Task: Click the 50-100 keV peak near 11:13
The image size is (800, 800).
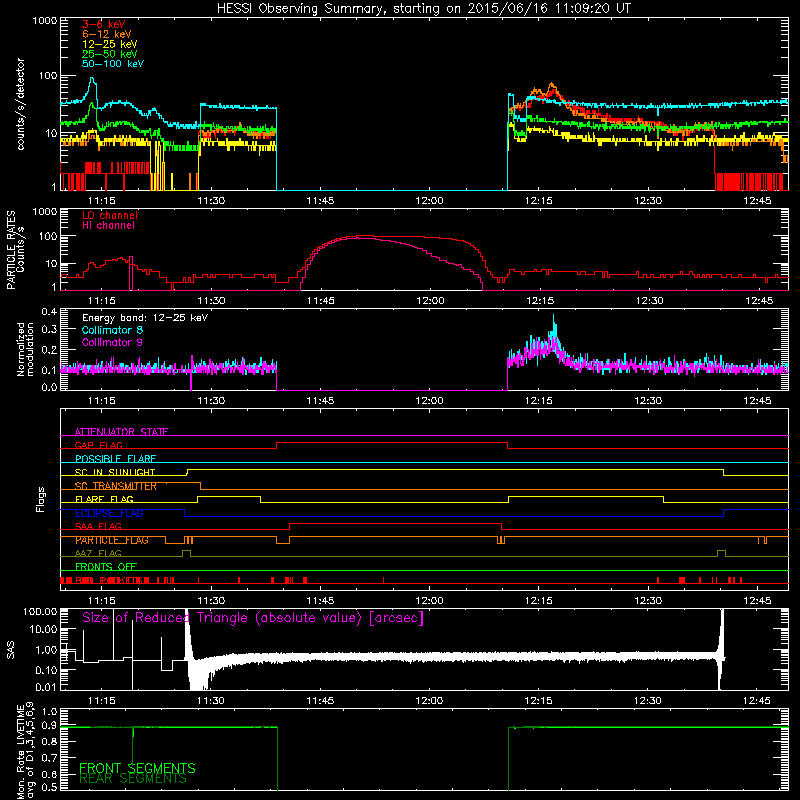Action: coord(92,79)
